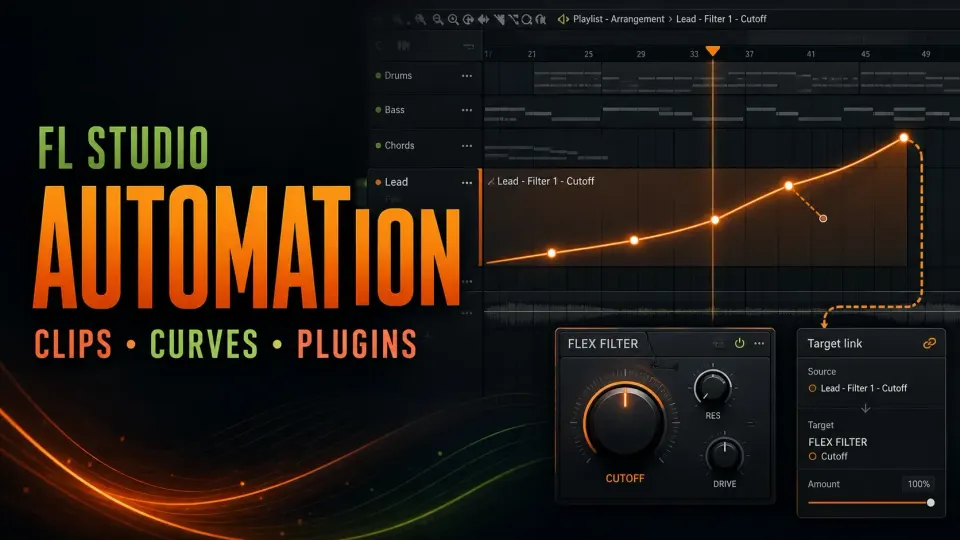
Task: Click the FLEX FILTER name under Target
Action: 838,442
